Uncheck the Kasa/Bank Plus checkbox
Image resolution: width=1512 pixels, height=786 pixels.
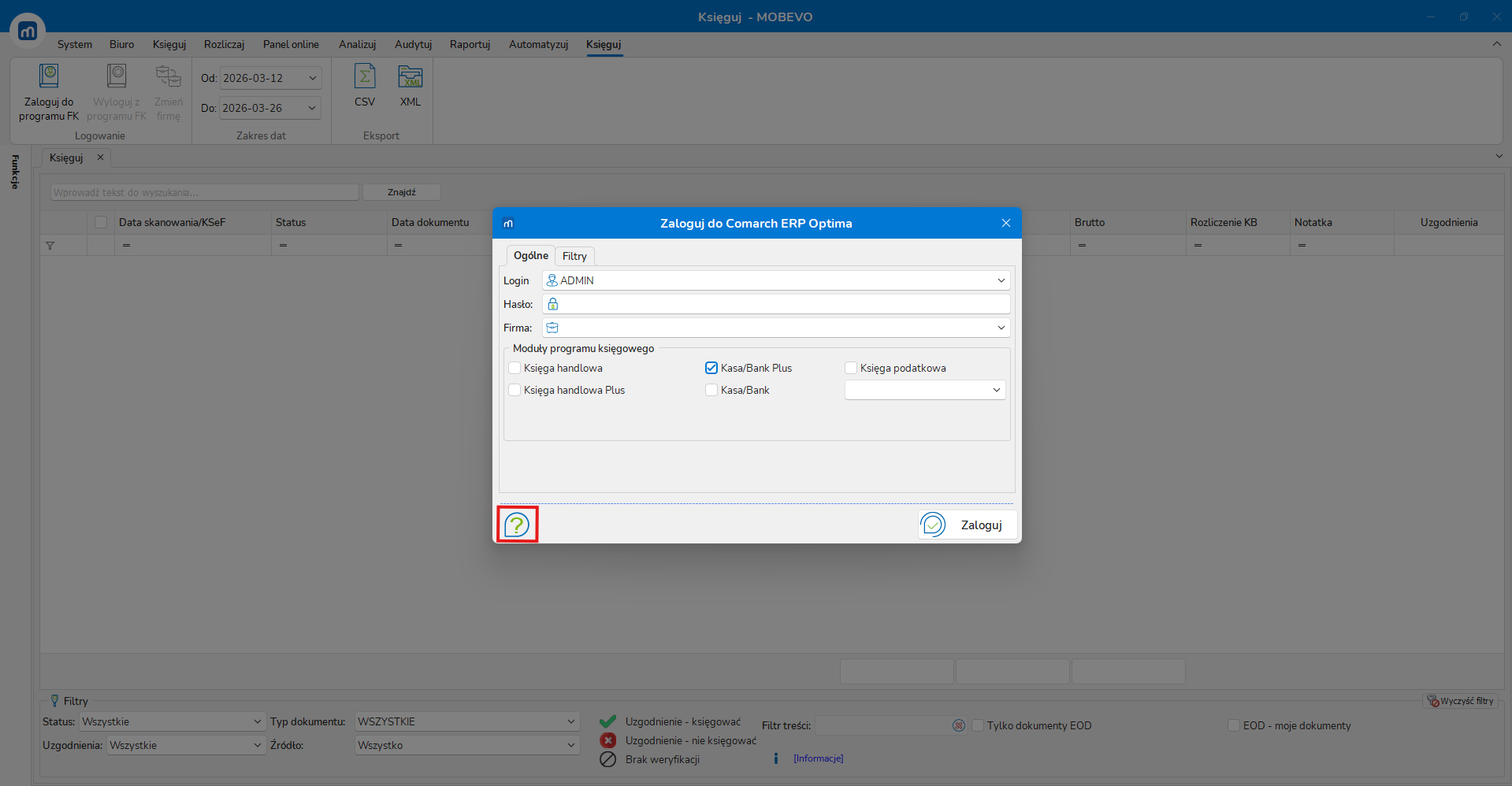pos(711,368)
